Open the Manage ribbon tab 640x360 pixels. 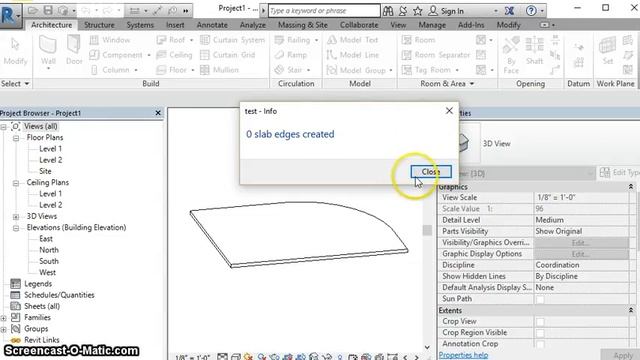coord(432,25)
